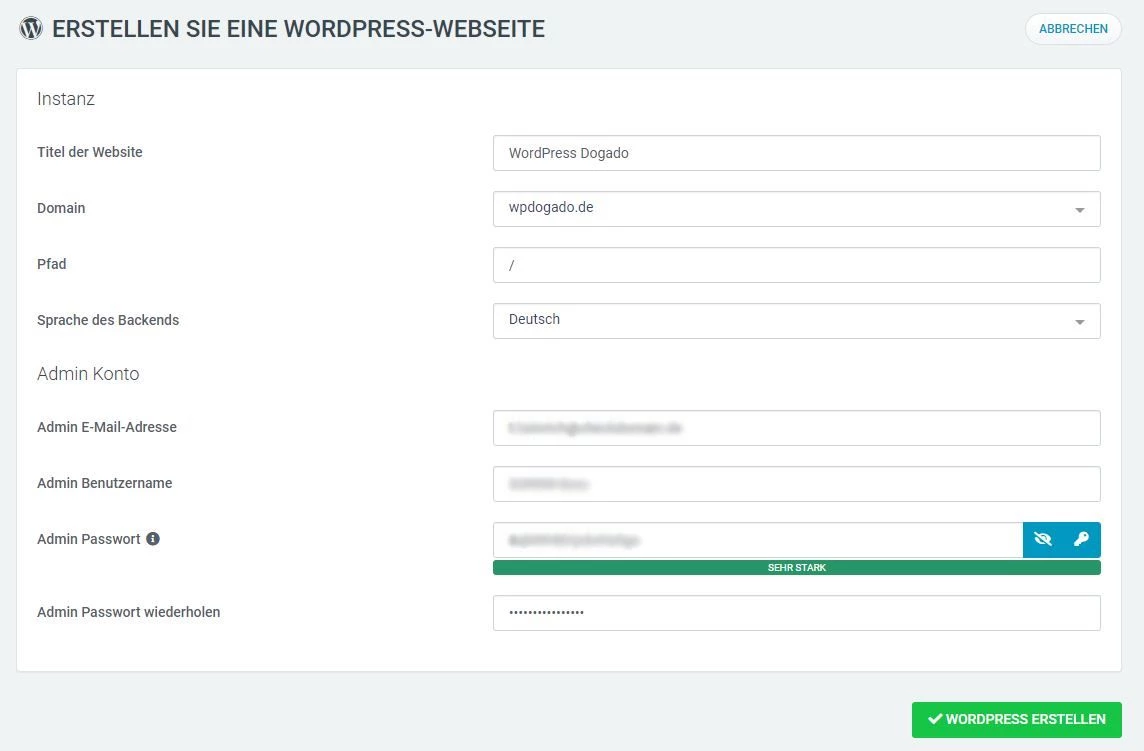Click the Sprache des Backends label
1144x751 pixels.
(x=108, y=320)
